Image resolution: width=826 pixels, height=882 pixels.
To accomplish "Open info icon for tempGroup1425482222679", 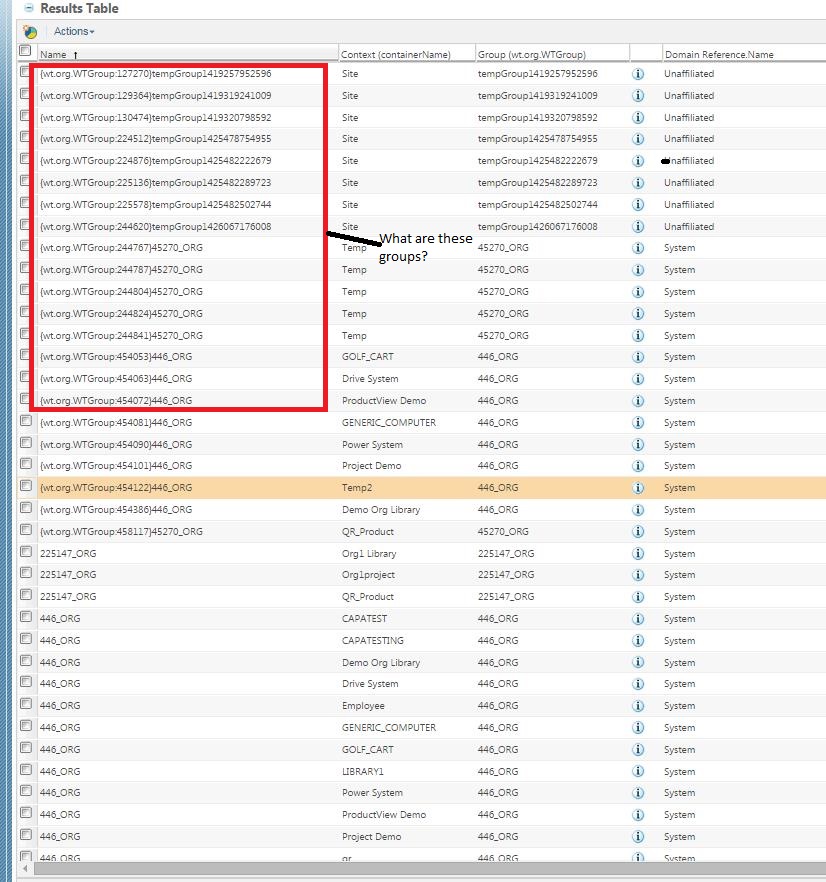I will [638, 161].
